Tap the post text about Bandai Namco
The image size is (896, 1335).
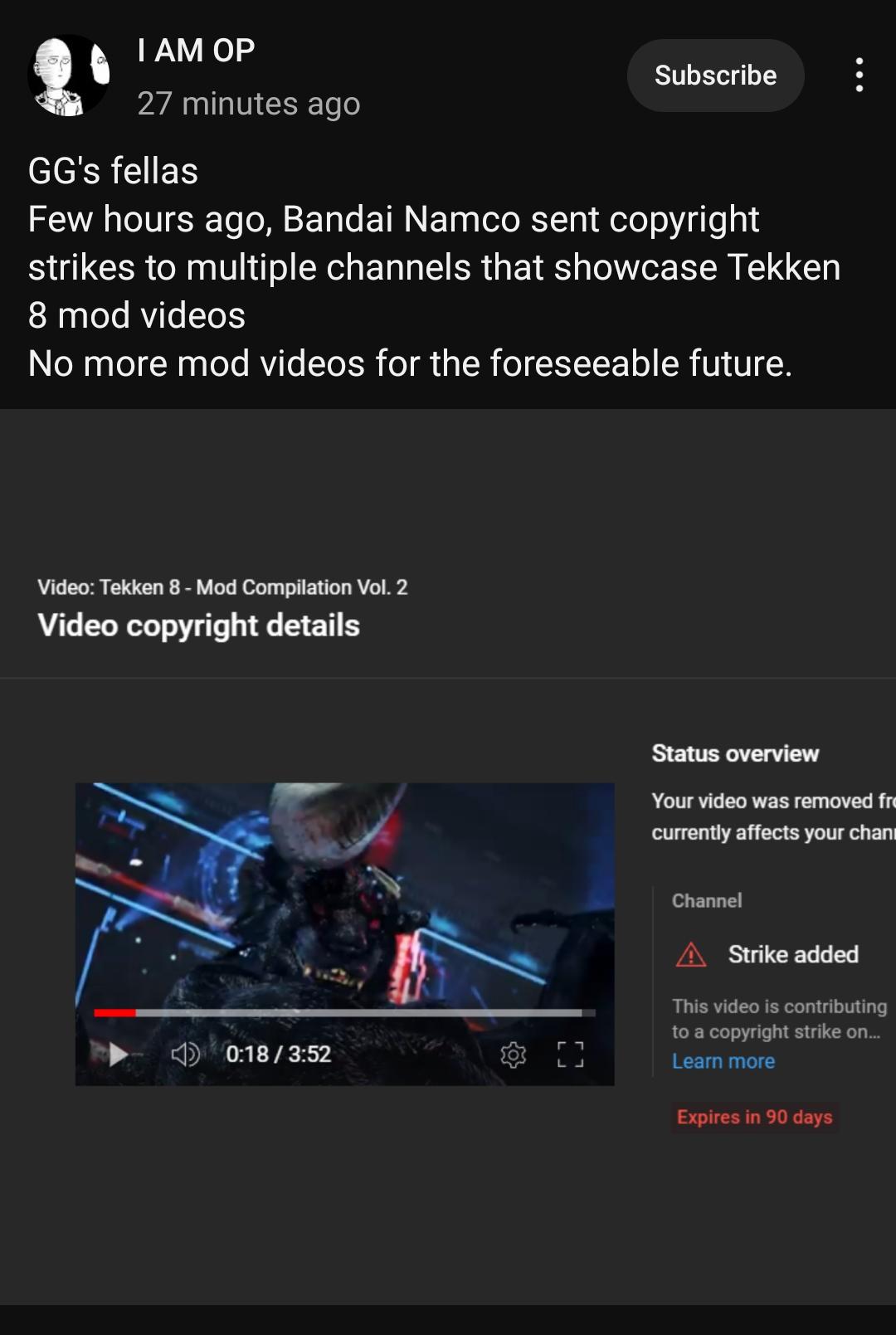(x=434, y=266)
